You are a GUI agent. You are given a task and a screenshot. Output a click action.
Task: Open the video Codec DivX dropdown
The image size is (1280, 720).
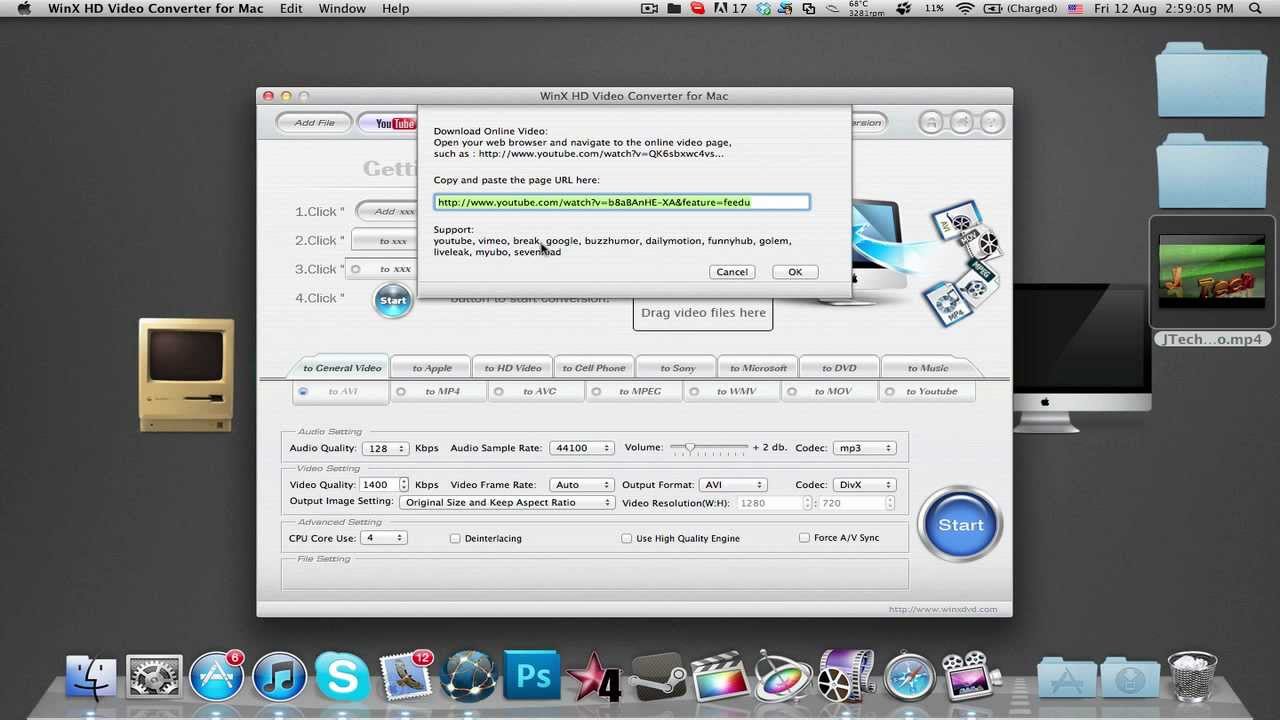865,485
